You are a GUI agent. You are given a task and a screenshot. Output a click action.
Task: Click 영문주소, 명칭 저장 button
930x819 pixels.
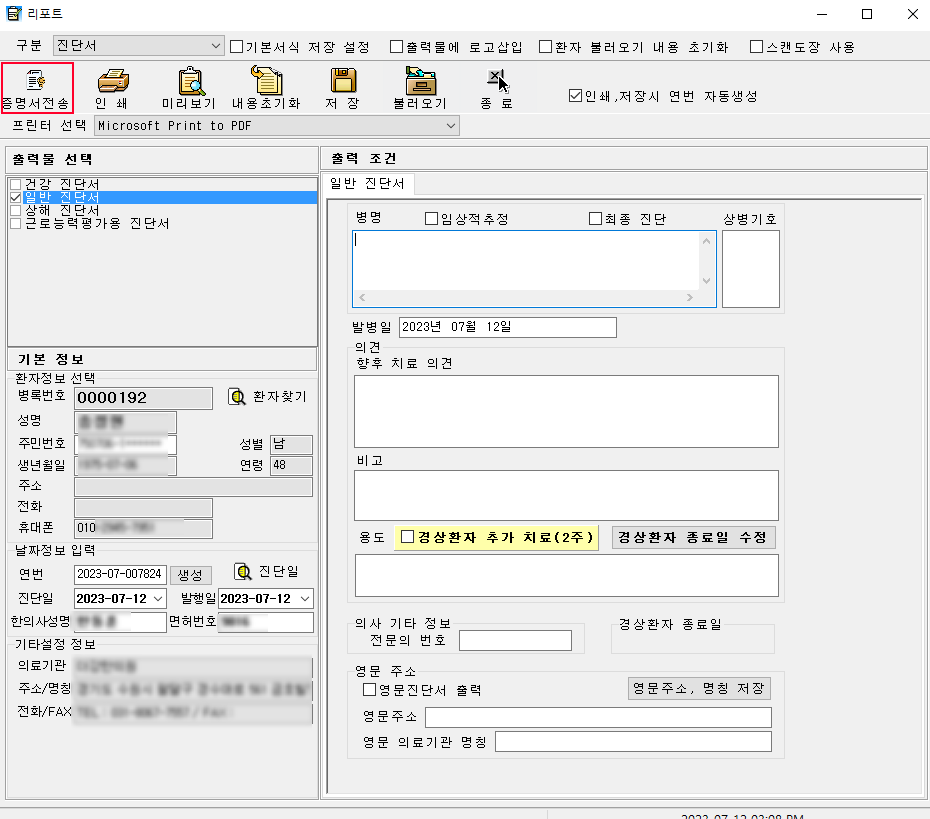(699, 688)
